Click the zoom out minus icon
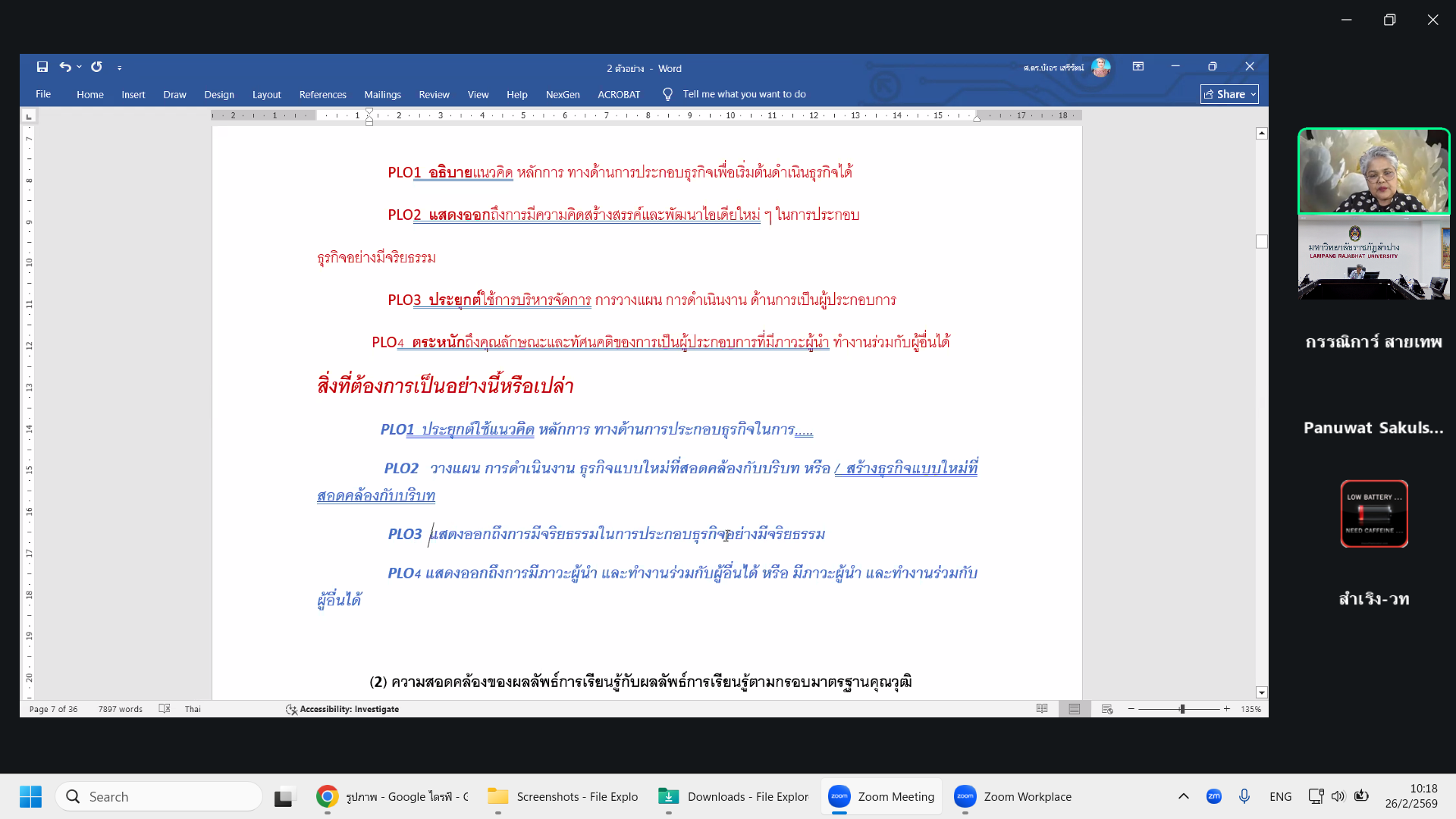This screenshot has height=819, width=1456. (x=1131, y=709)
